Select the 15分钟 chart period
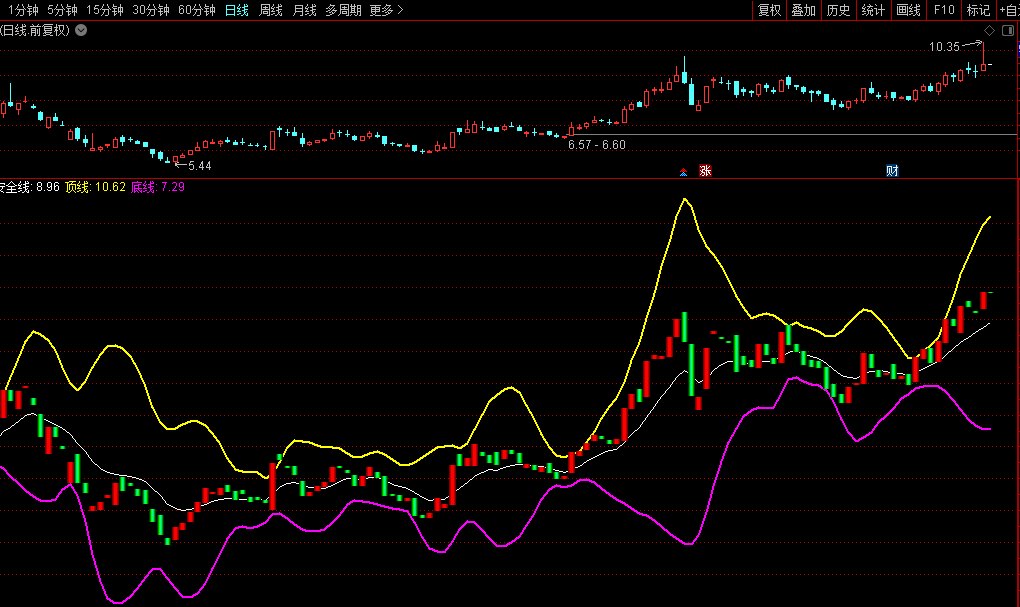Screen dimensions: 1020x607 (x=105, y=10)
